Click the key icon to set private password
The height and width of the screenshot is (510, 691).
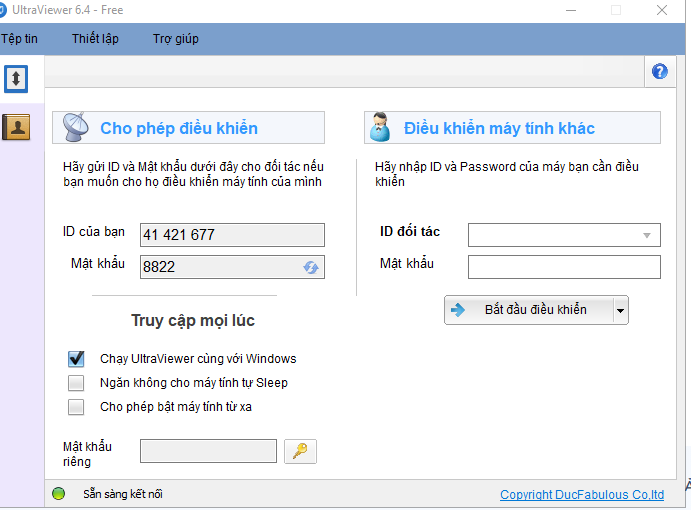300,451
